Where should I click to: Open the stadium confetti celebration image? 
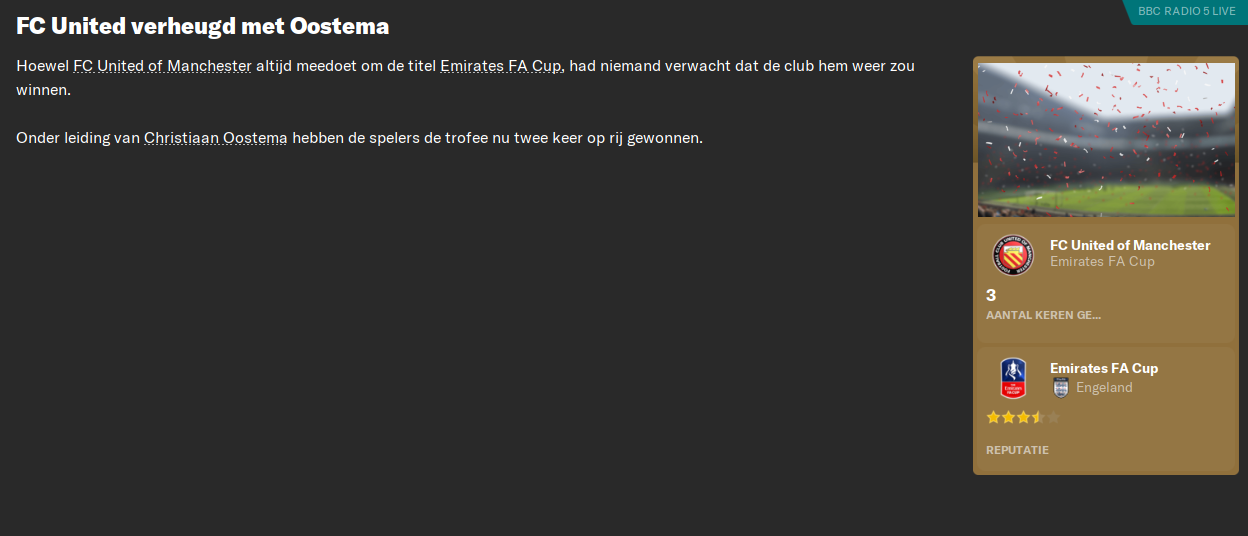pos(1106,140)
